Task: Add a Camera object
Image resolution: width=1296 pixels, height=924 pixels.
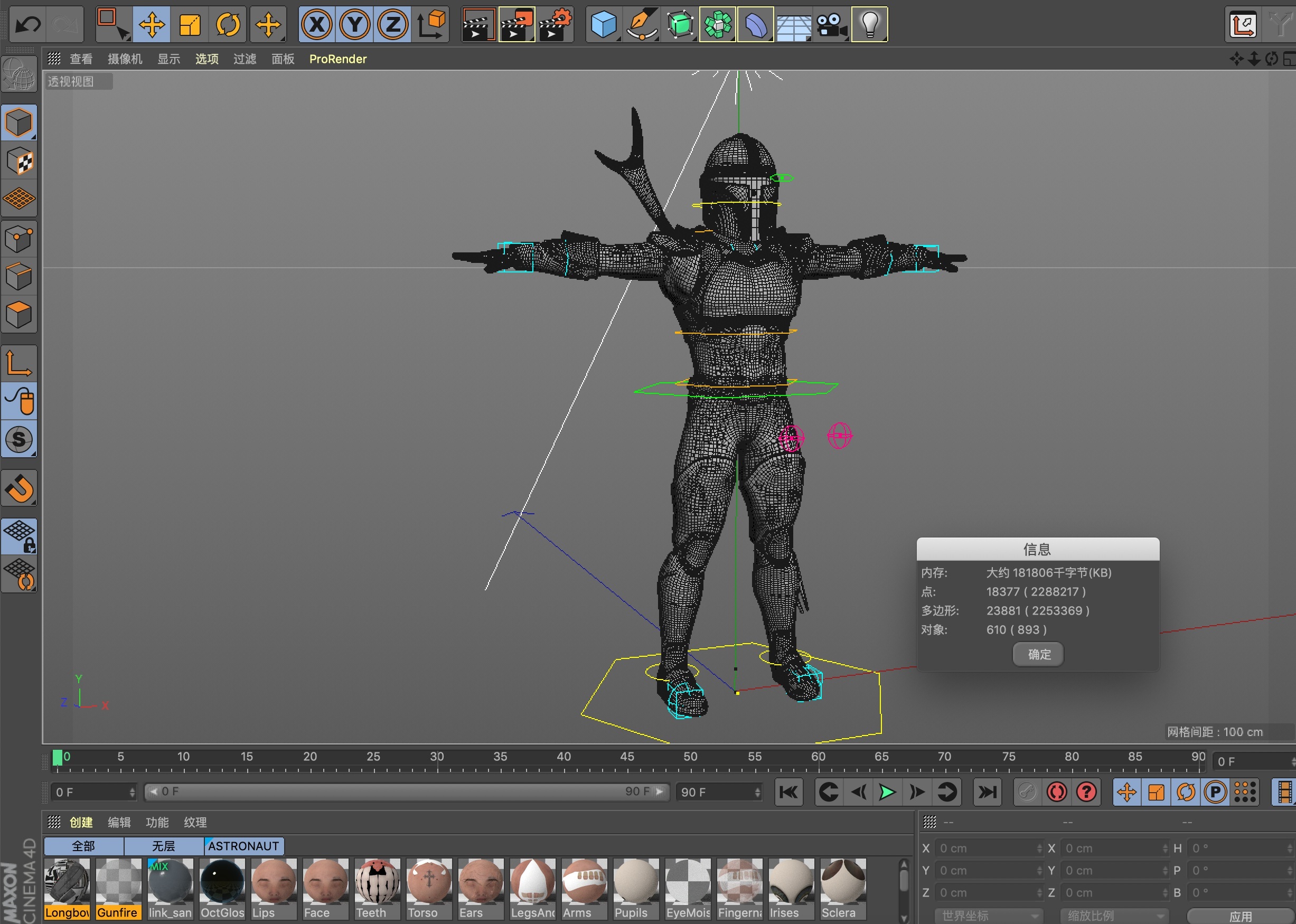Action: coord(831,24)
